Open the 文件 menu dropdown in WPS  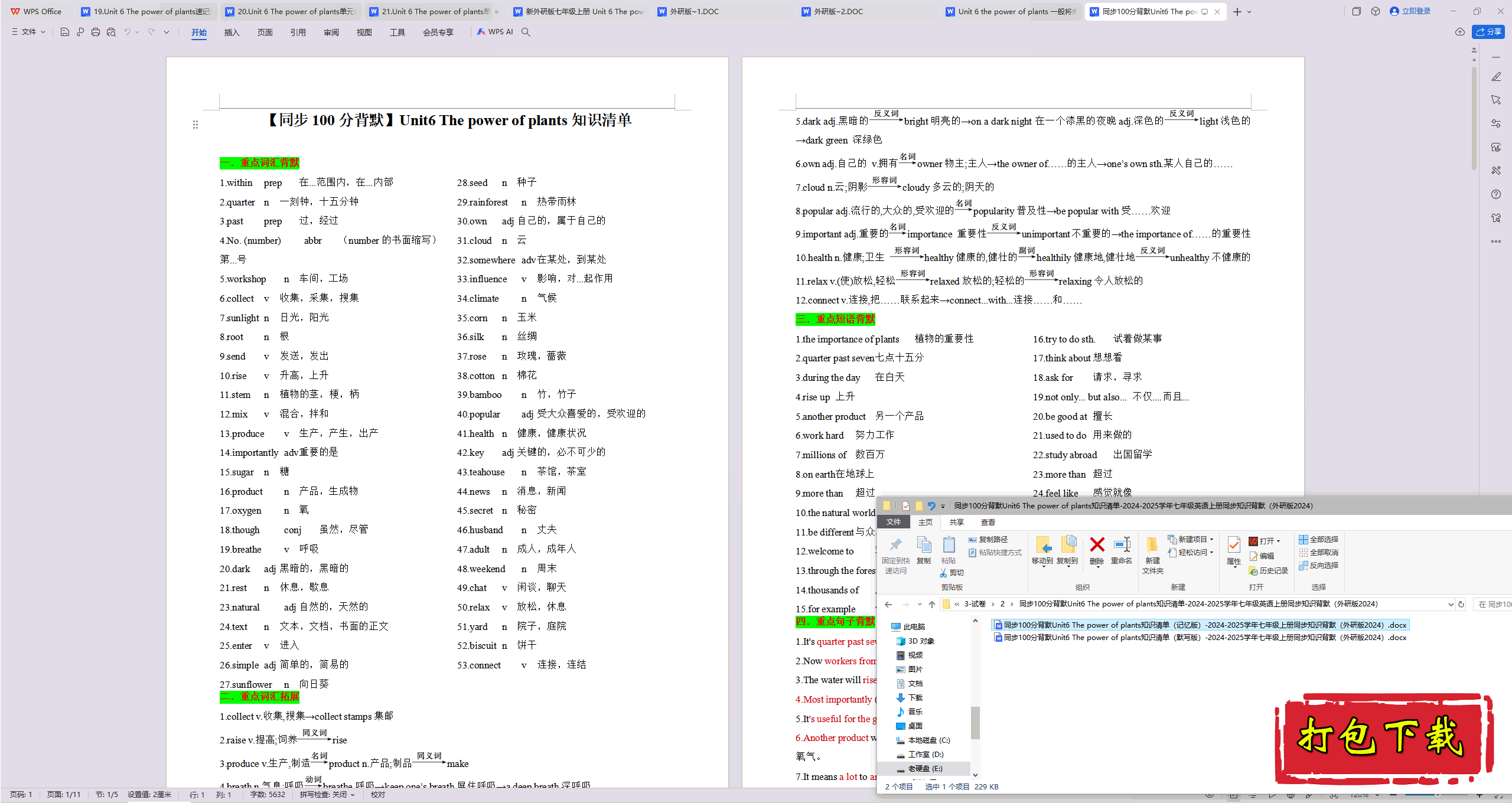coord(28,32)
